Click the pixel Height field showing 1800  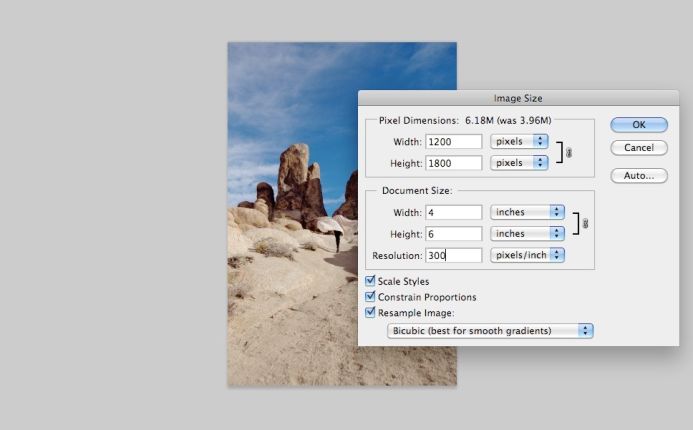tap(454, 163)
